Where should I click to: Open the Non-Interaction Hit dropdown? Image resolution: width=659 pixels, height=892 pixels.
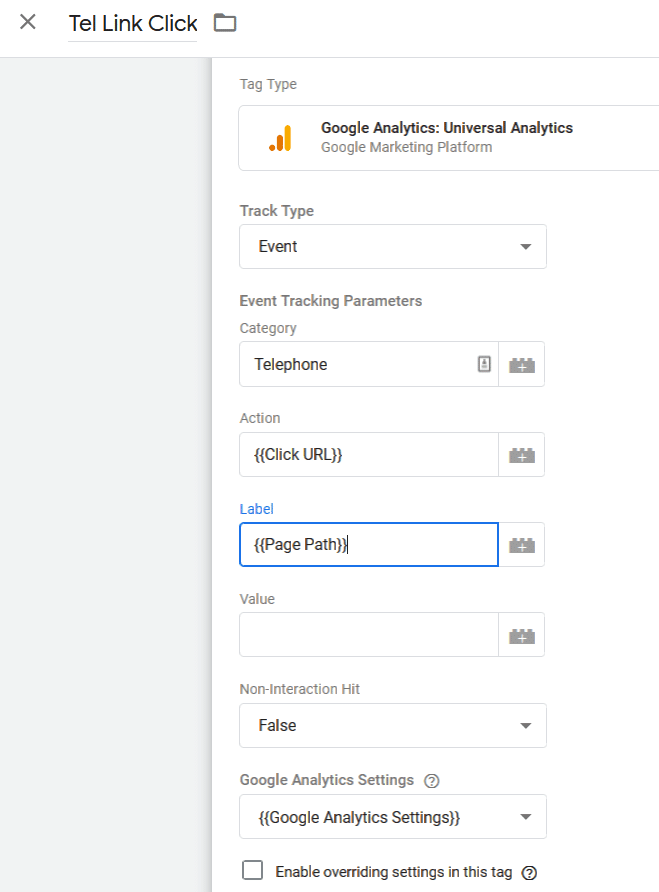[x=393, y=725]
